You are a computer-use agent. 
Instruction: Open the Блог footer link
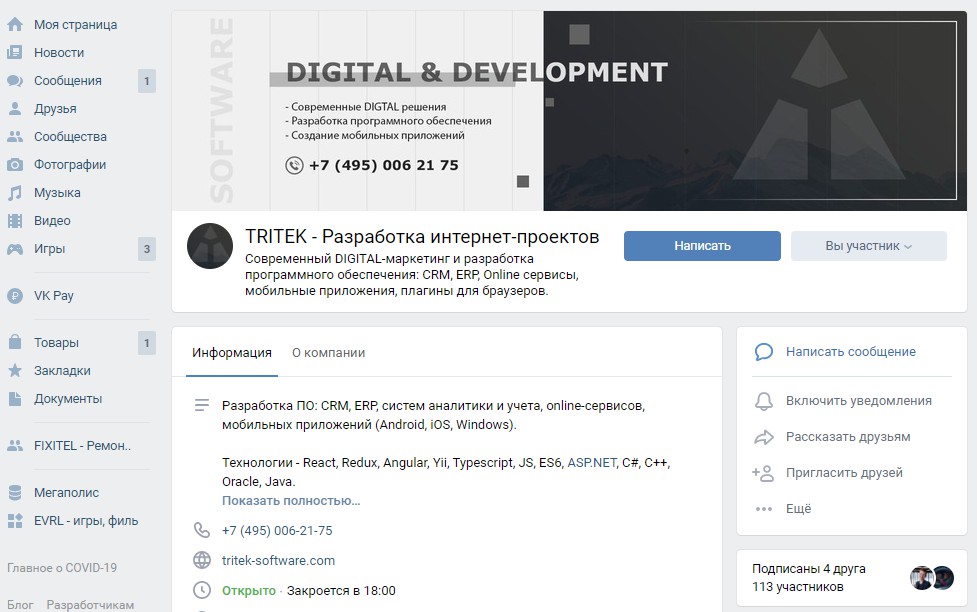point(21,605)
